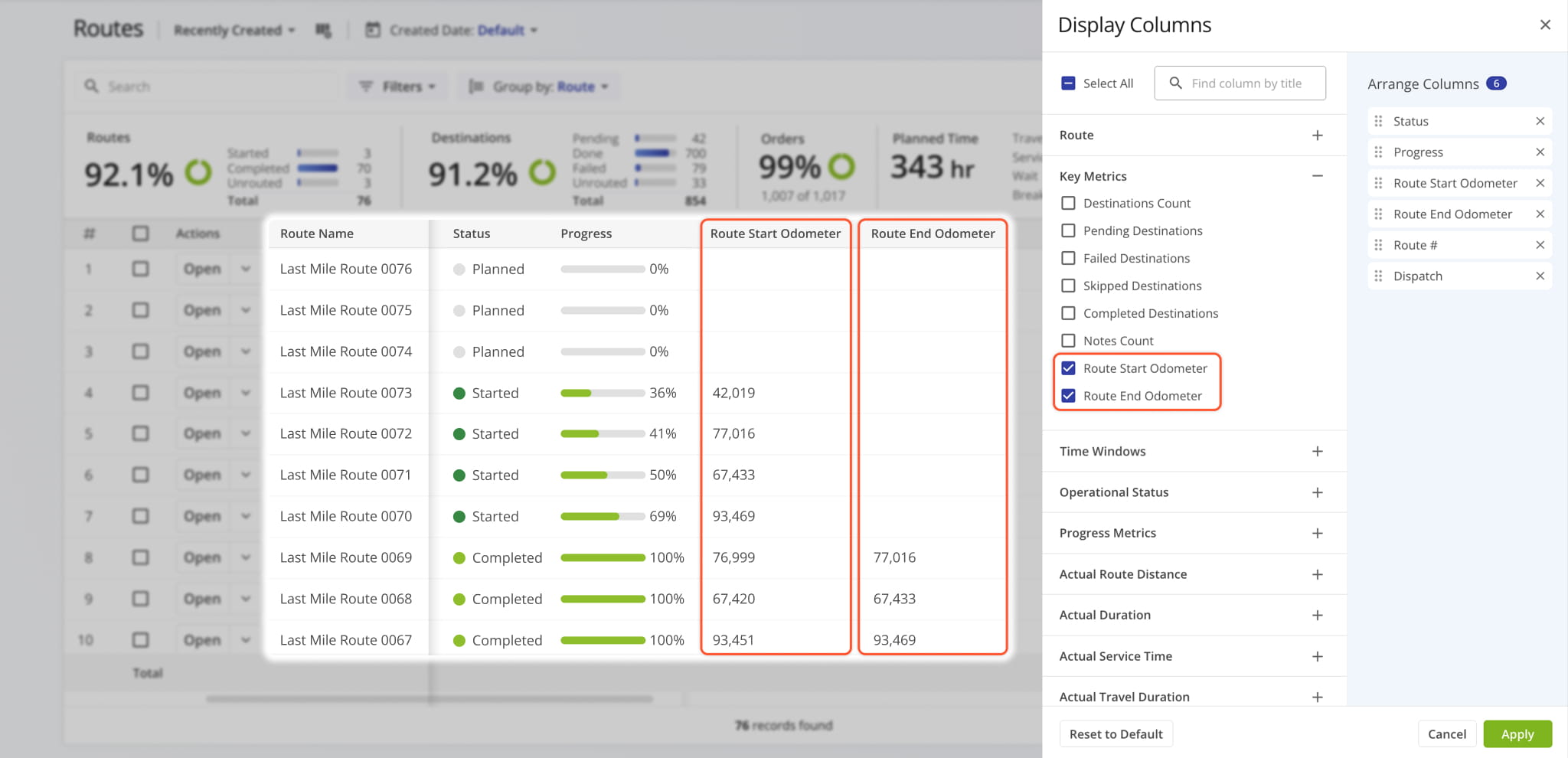Click drag handle next to Dispatch
The height and width of the screenshot is (758, 1568).
pos(1378,276)
